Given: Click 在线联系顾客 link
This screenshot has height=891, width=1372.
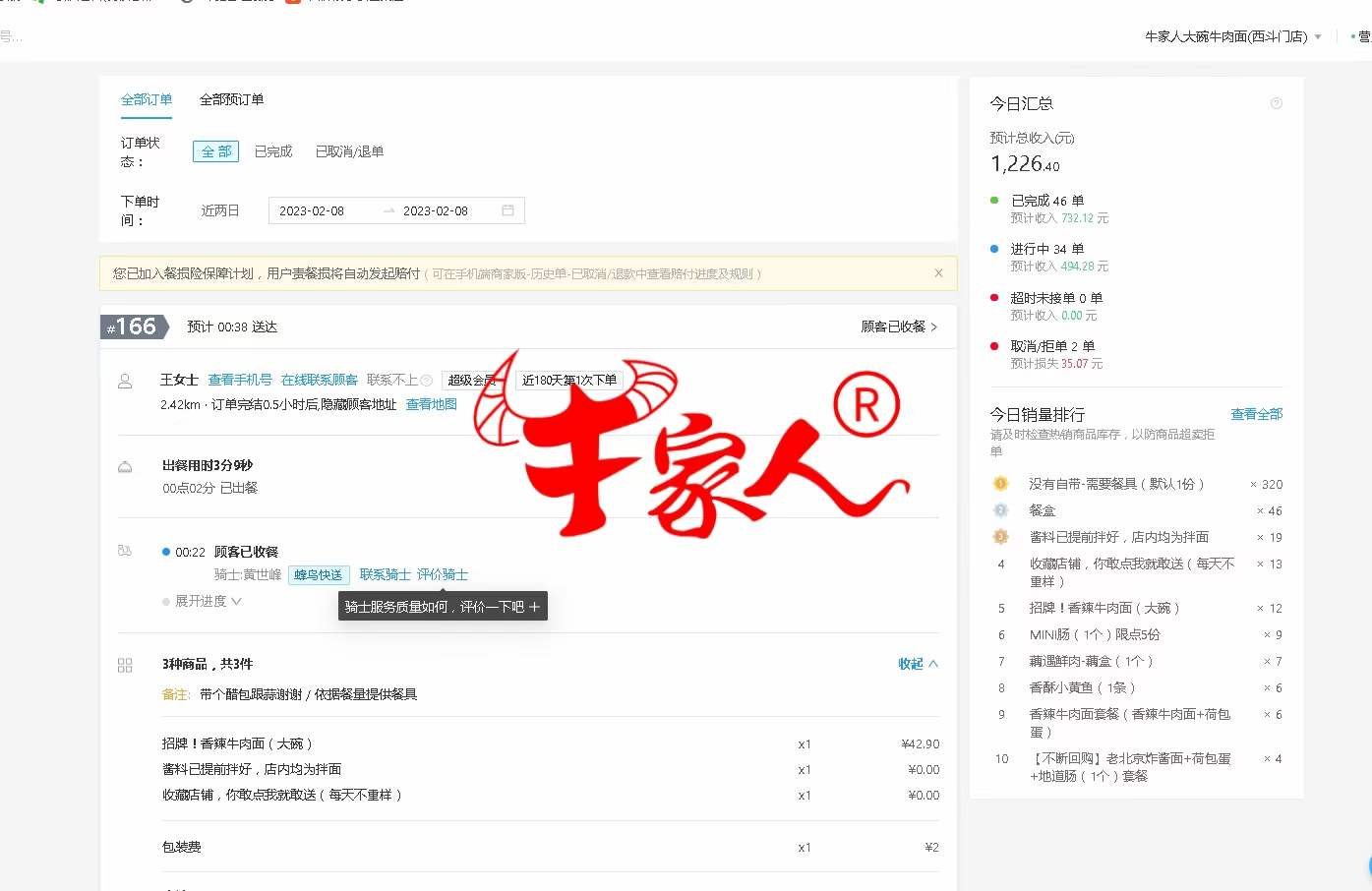Looking at the screenshot, I should tap(320, 380).
